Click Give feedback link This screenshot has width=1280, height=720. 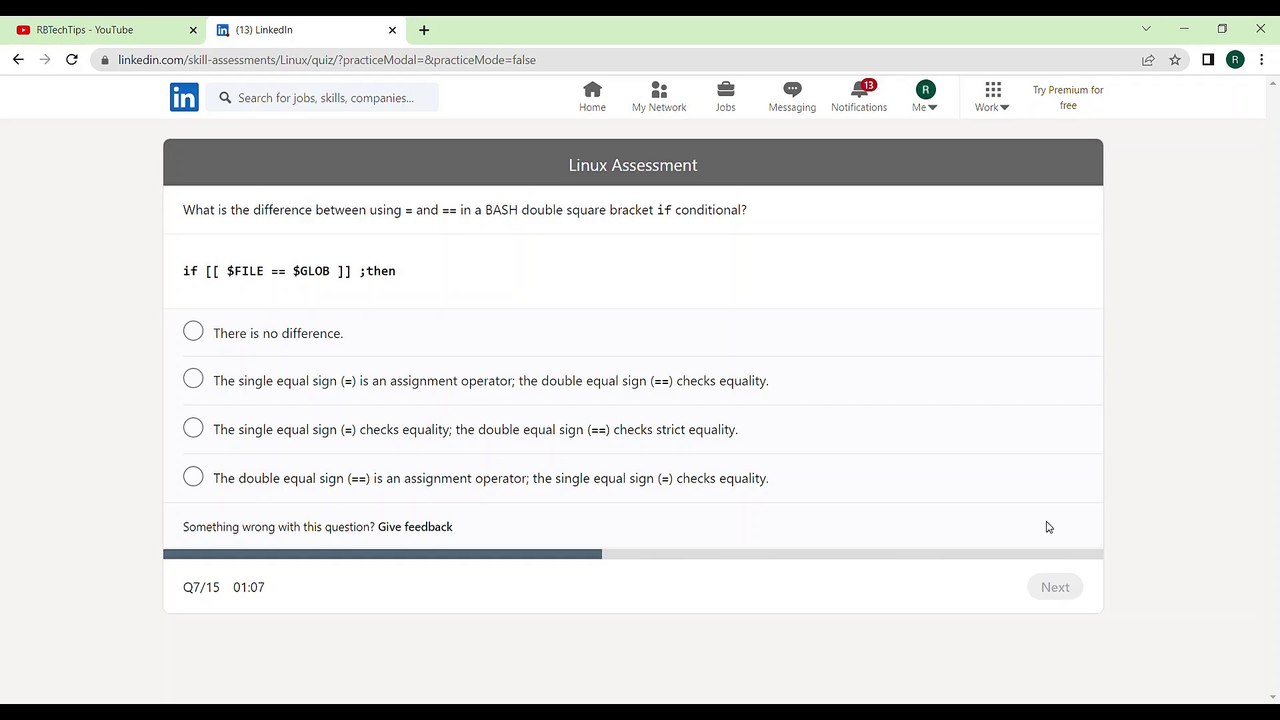coord(415,527)
